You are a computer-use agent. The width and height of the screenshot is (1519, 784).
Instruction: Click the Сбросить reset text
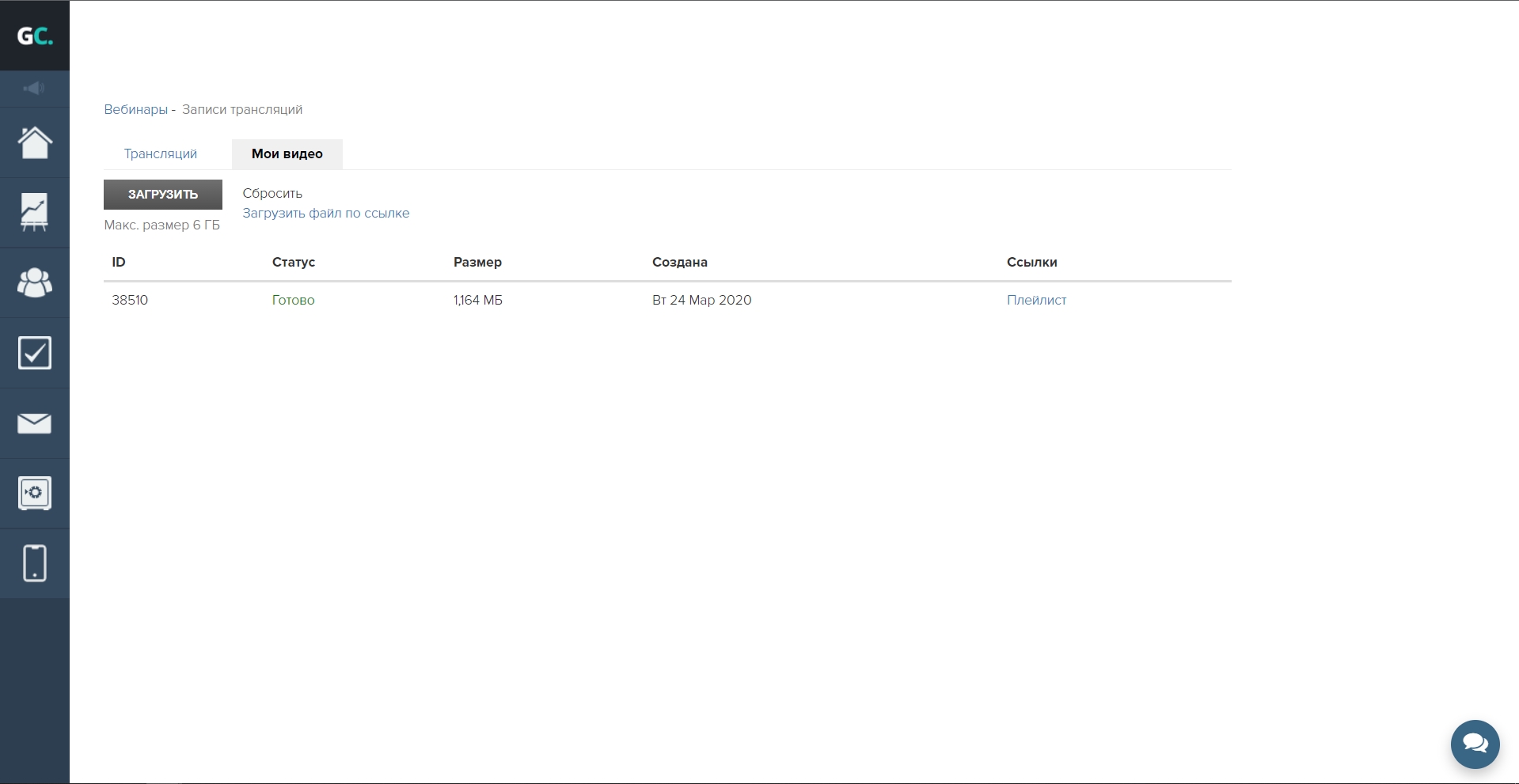click(272, 193)
